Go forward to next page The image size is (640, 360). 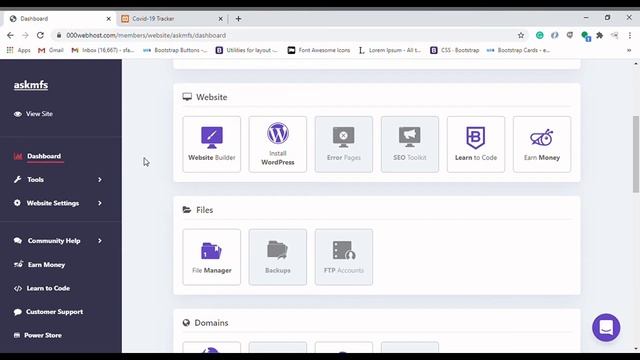click(x=25, y=36)
